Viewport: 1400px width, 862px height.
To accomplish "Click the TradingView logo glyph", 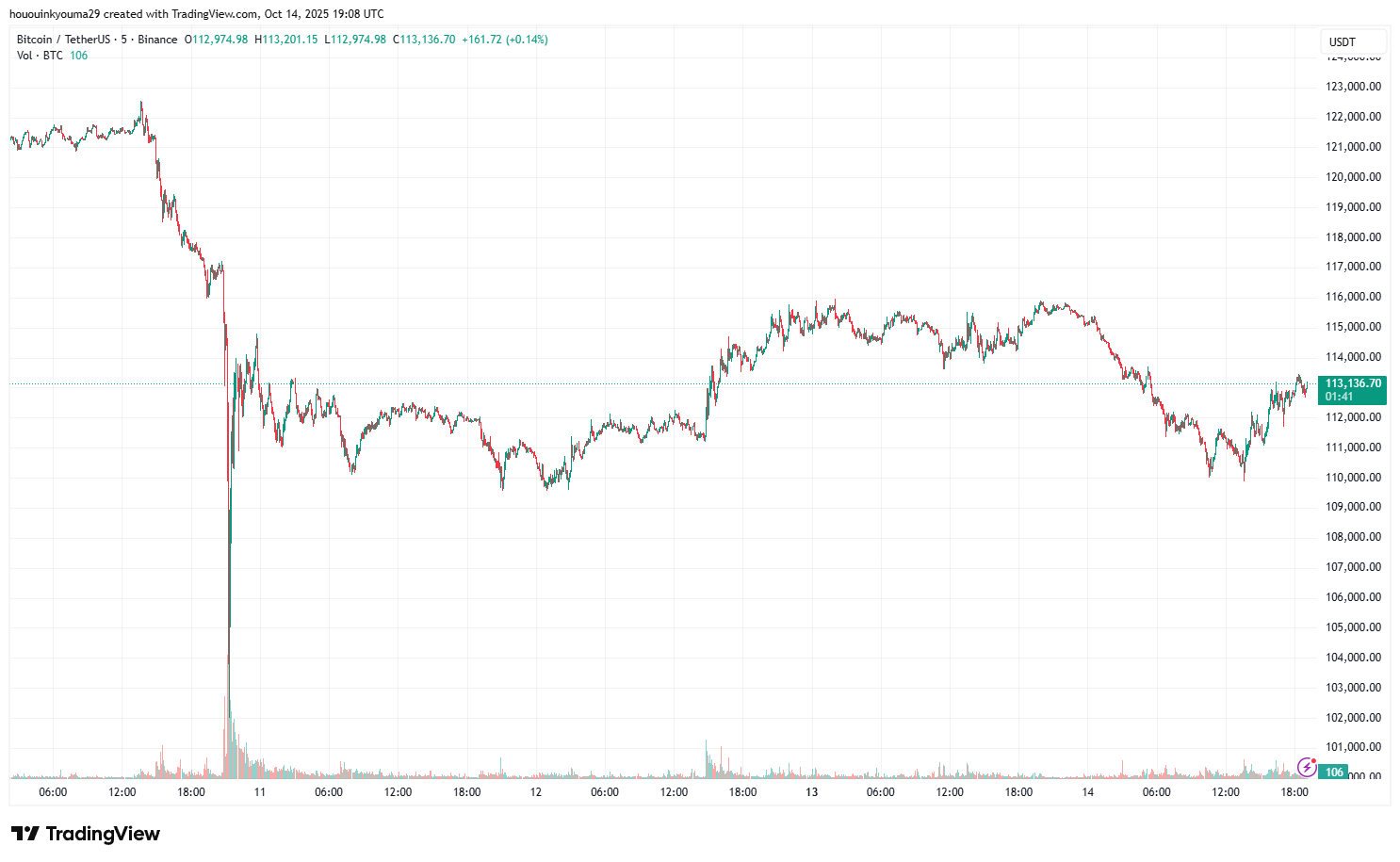I will click(x=24, y=834).
